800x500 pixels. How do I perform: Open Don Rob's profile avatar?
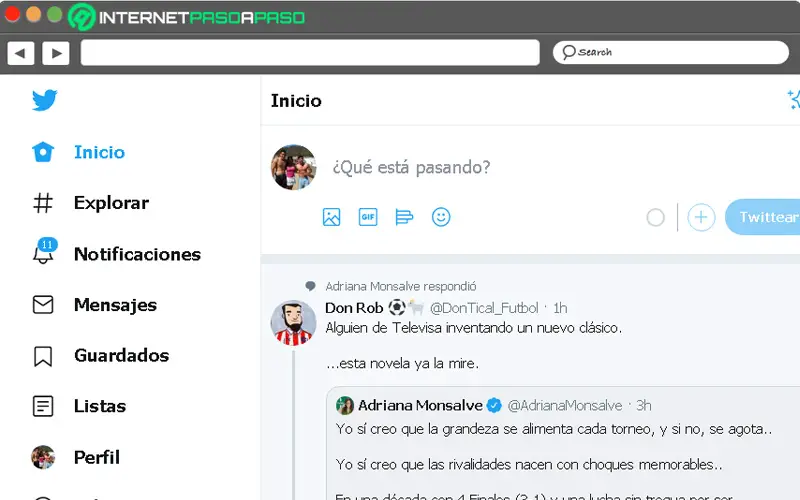click(x=293, y=323)
